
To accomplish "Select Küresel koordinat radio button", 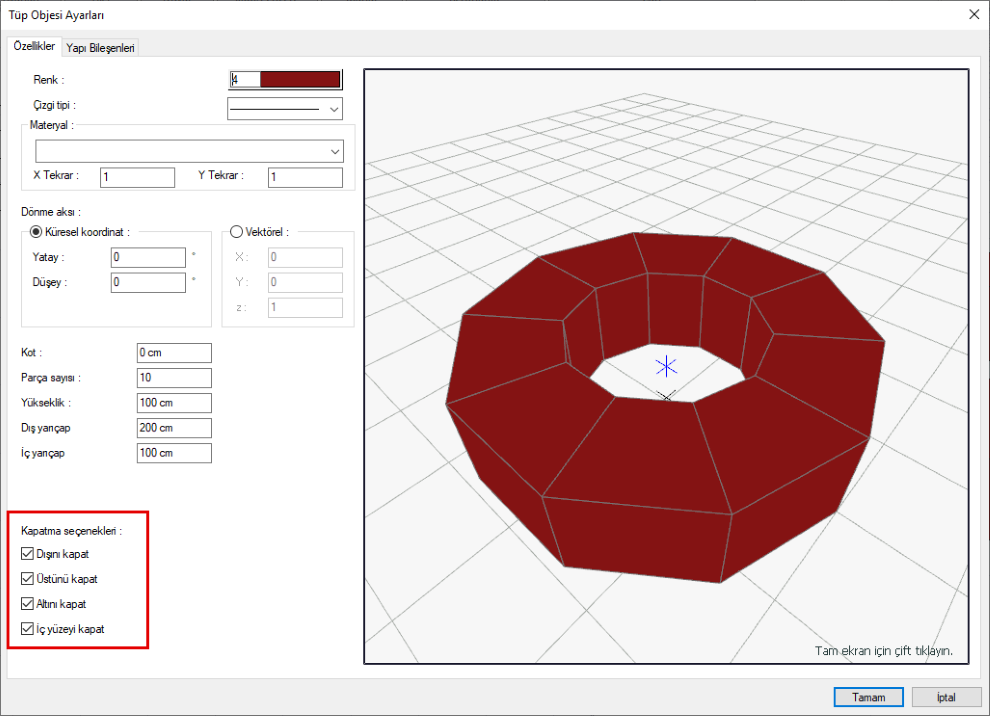I will point(39,232).
